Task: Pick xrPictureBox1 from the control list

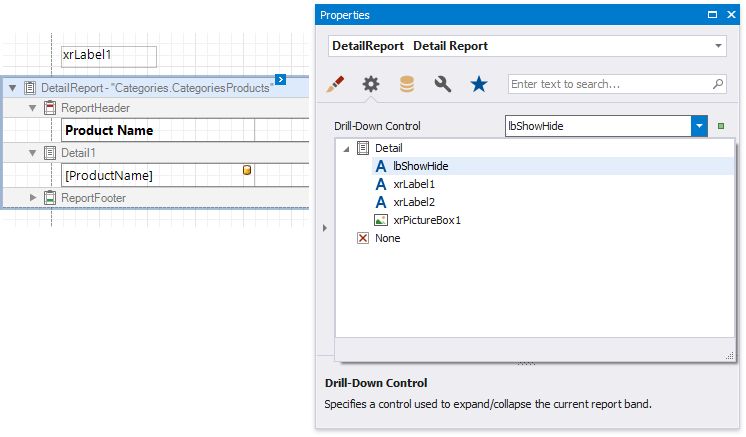Action: [427, 220]
